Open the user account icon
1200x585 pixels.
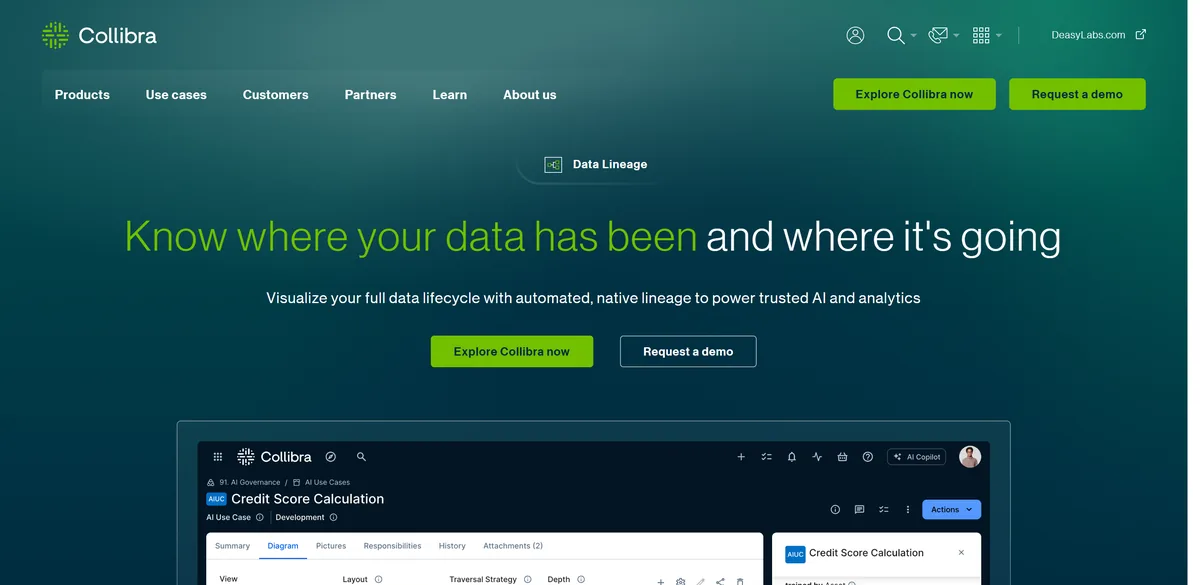(x=855, y=35)
